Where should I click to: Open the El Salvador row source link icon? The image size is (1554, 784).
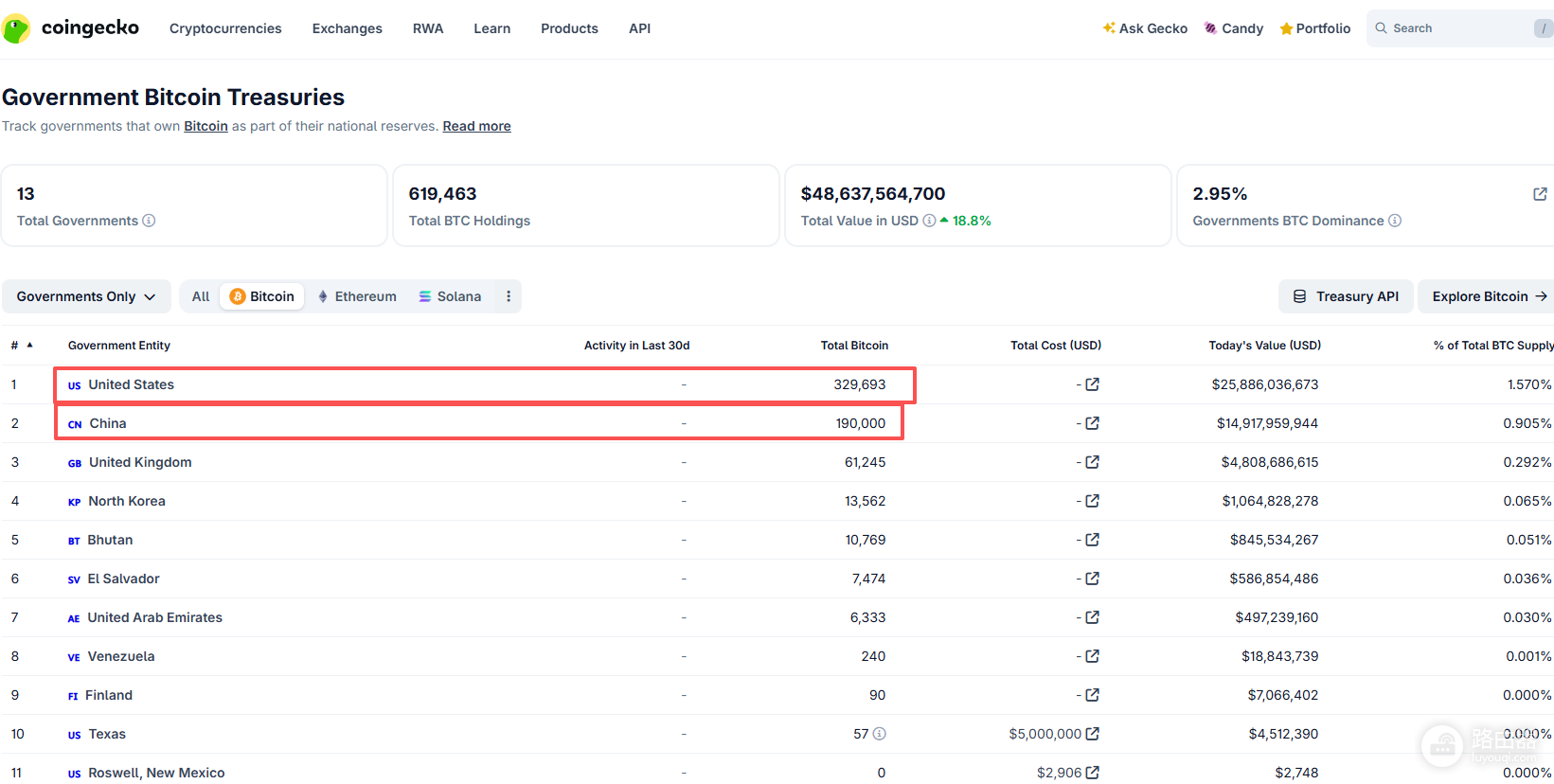pos(1092,579)
